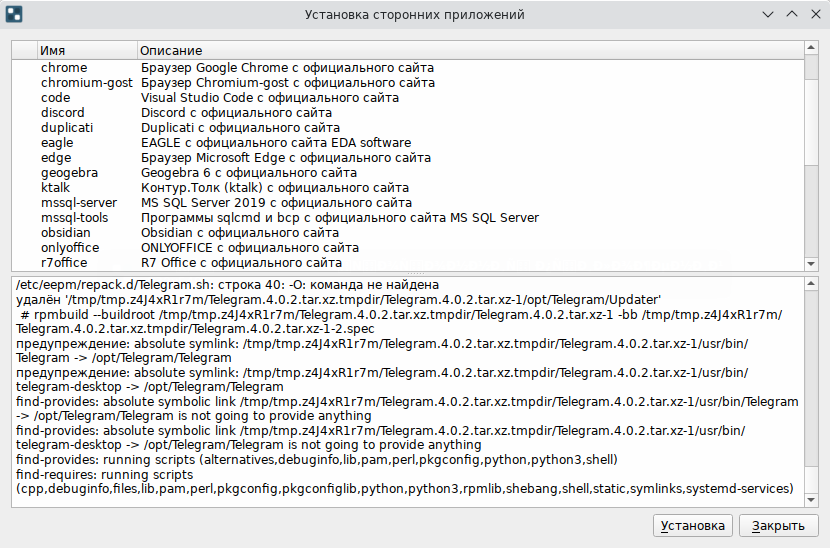Close the window using the title bar X
The image size is (830, 548).
pos(813,15)
